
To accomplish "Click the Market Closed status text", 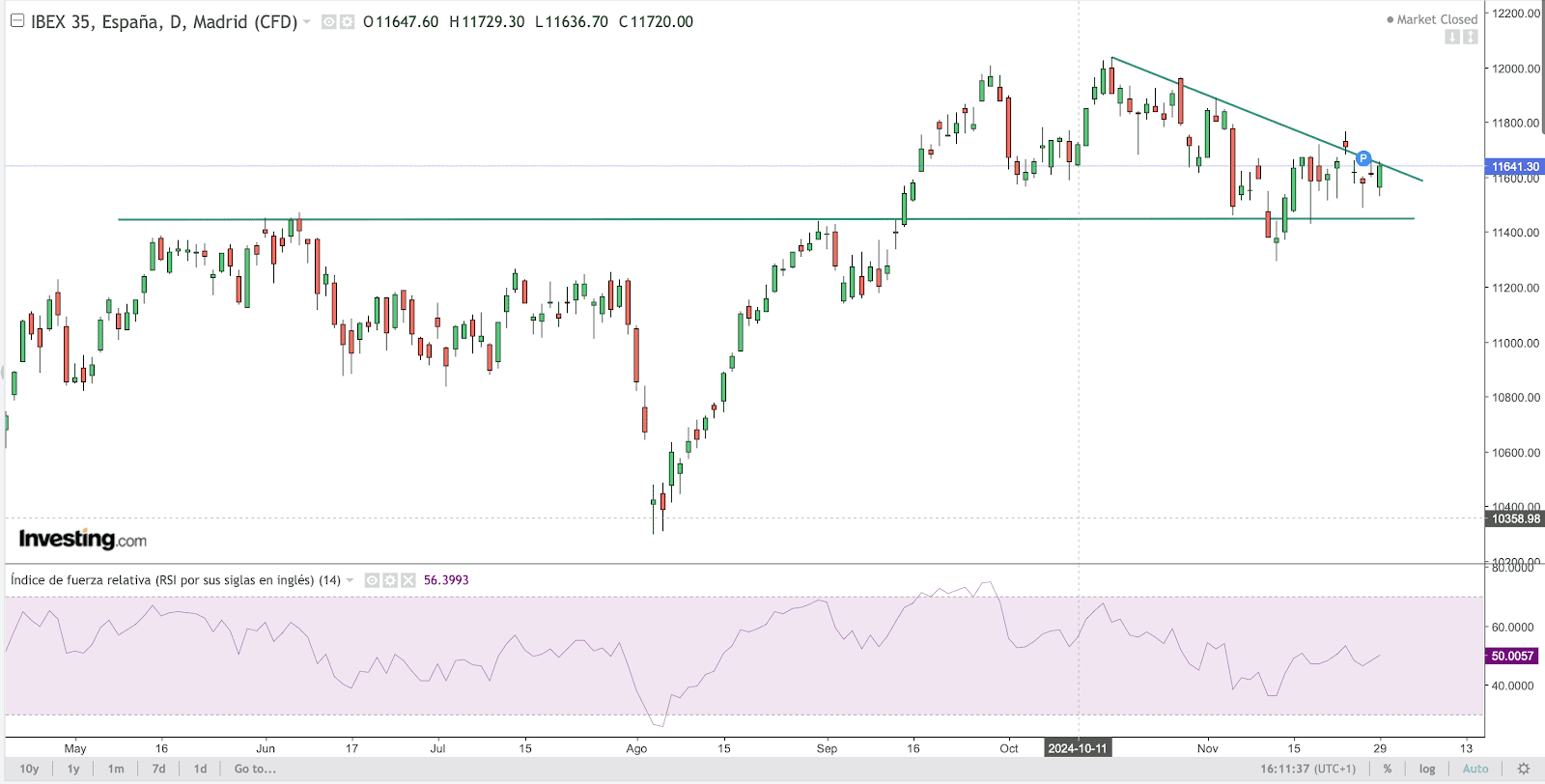I will [x=1437, y=19].
